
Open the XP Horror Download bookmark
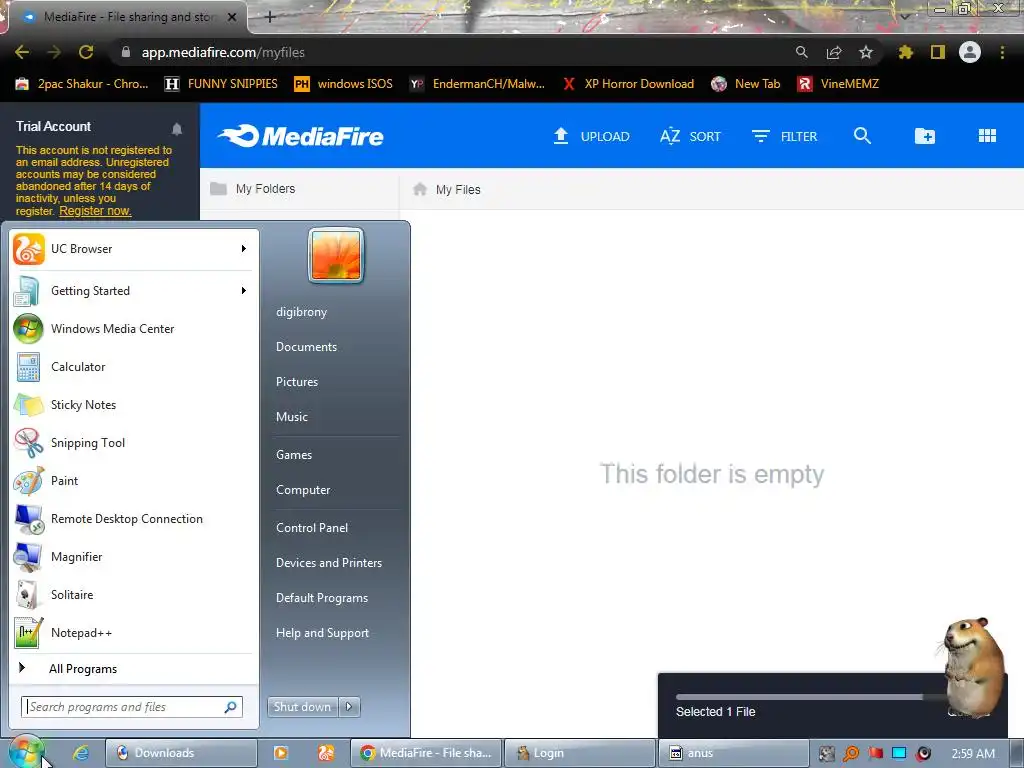pyautogui.click(x=628, y=84)
